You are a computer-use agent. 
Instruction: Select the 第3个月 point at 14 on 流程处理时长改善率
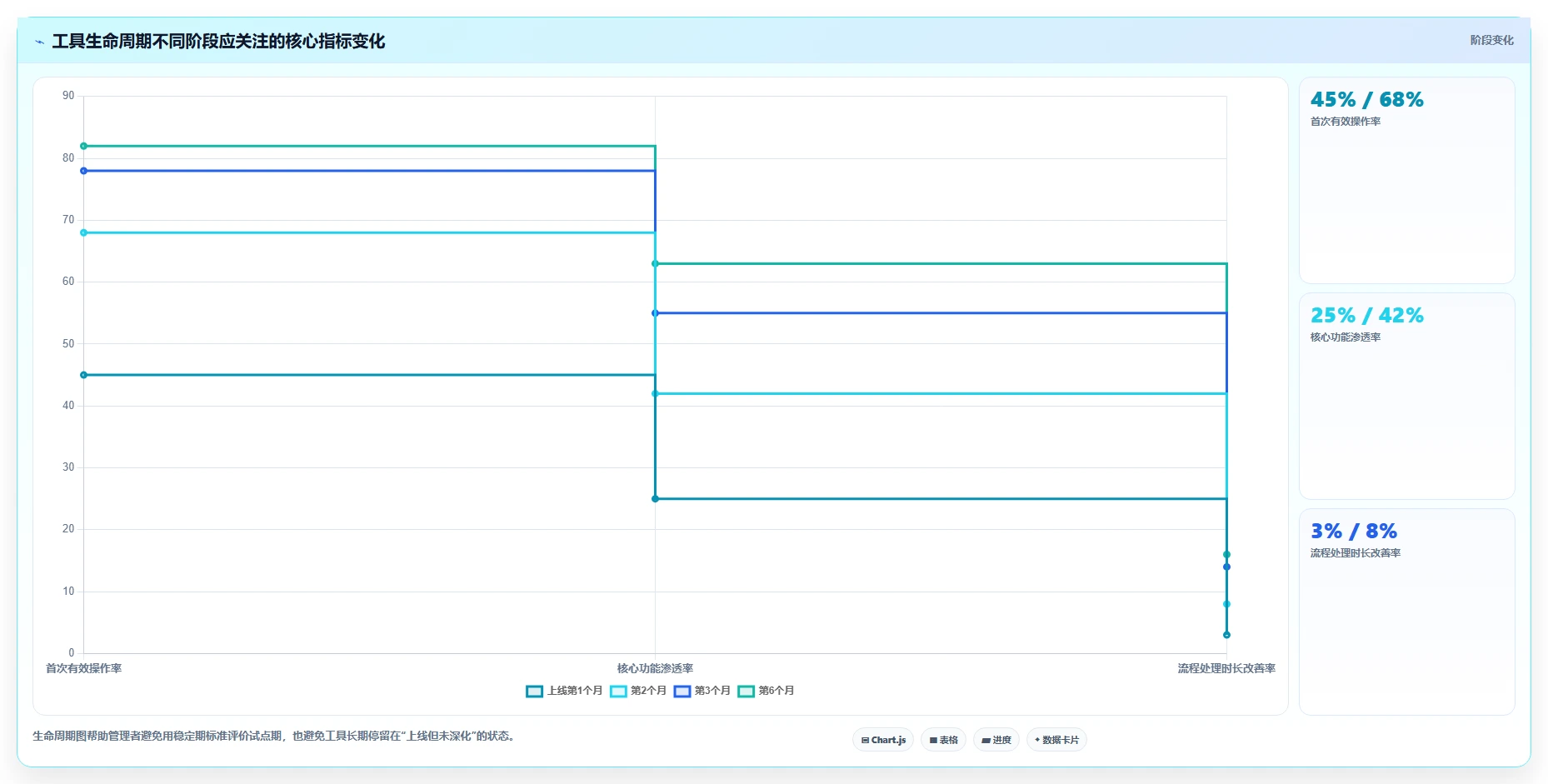click(x=1226, y=567)
